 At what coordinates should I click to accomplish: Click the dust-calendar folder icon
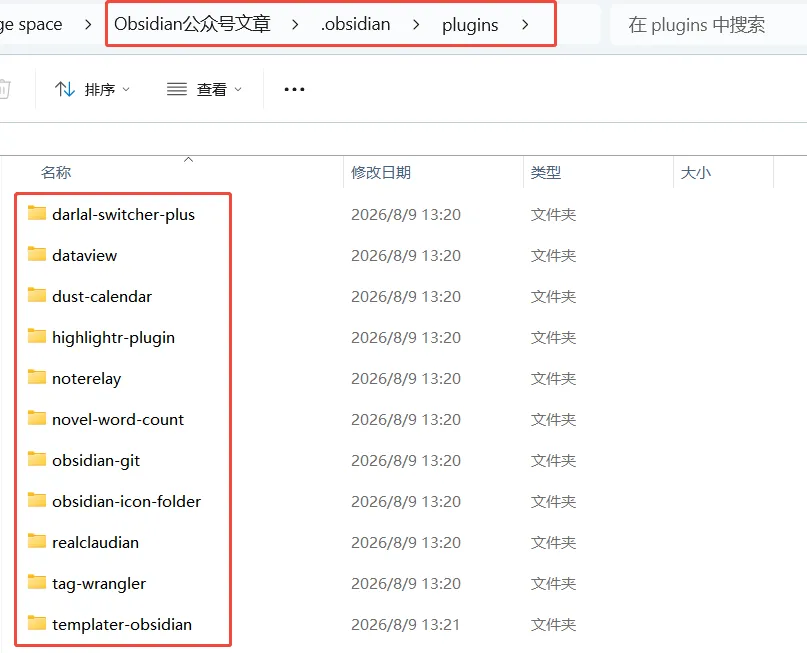click(x=37, y=295)
